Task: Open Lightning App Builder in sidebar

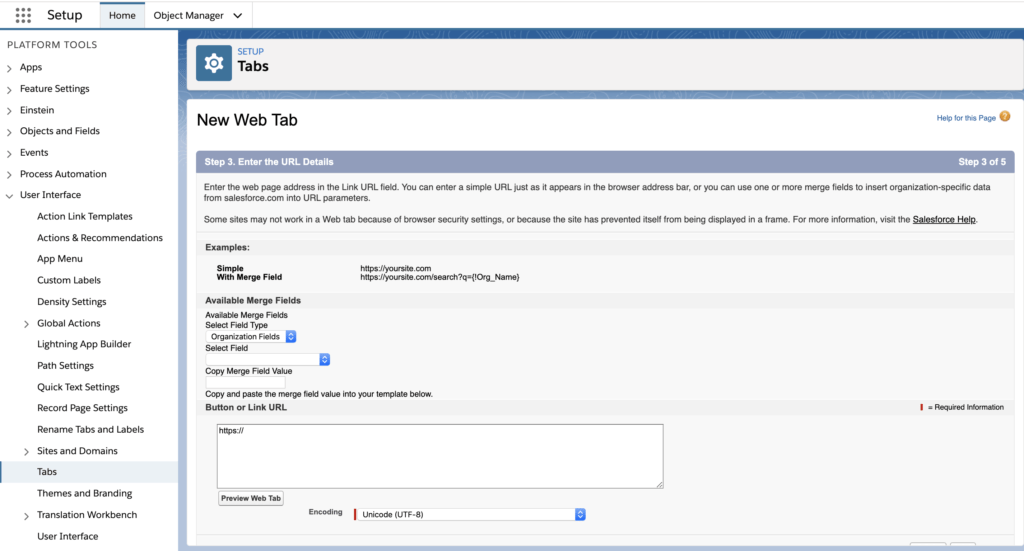Action: [84, 344]
